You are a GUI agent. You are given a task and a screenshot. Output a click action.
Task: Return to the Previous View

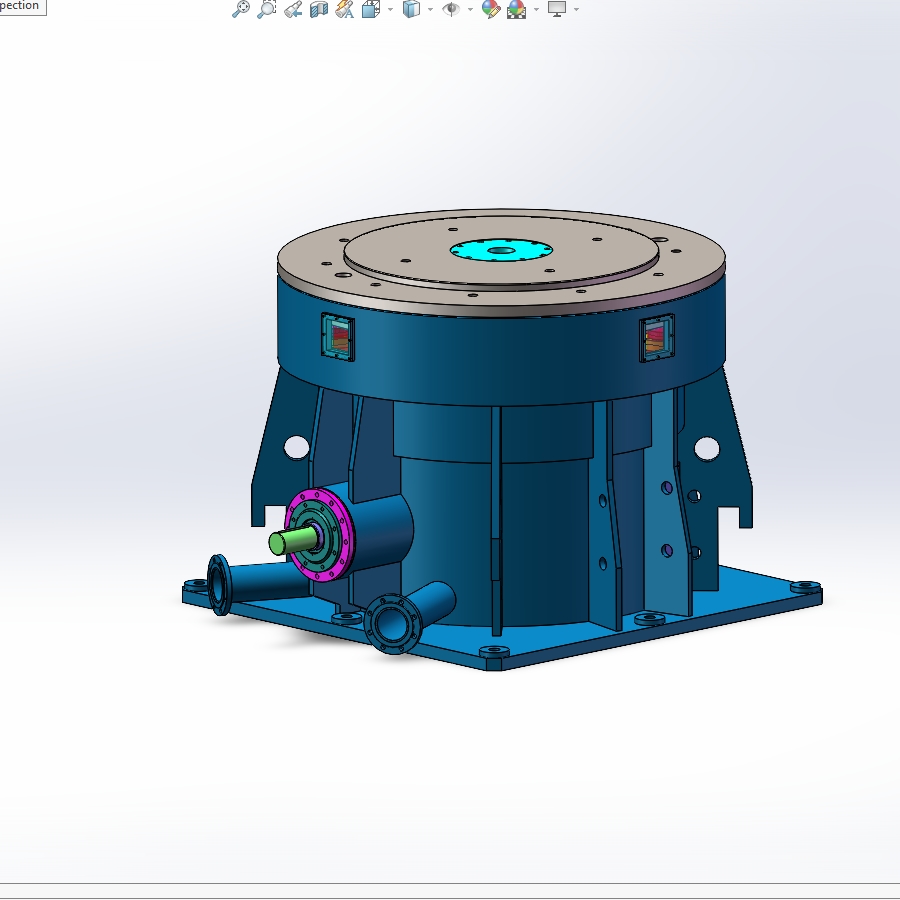pyautogui.click(x=293, y=9)
